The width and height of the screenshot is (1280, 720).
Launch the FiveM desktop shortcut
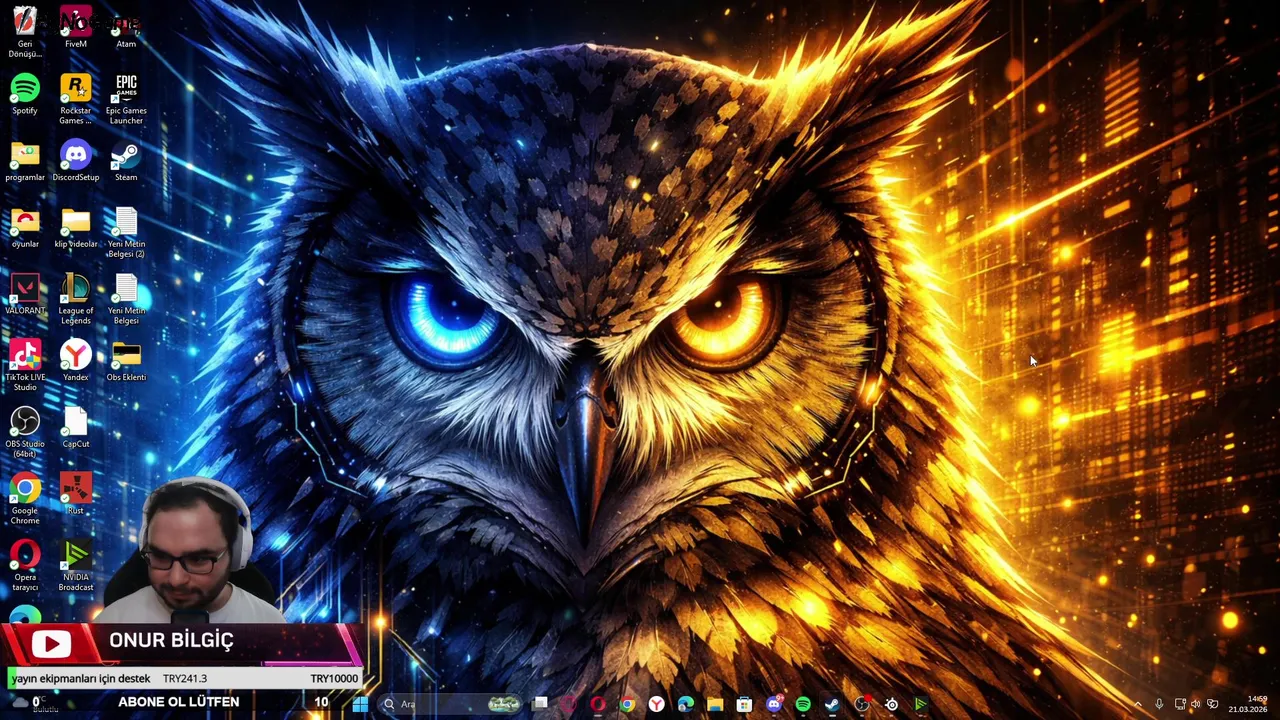click(x=76, y=28)
